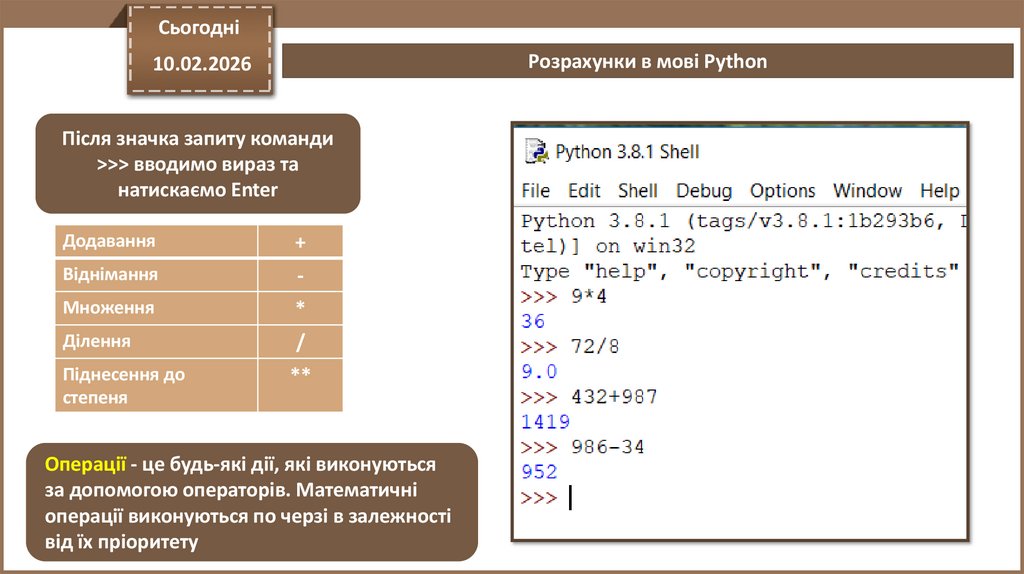Screen dimensions: 1024x574
Task: Open the Options menu
Action: (783, 191)
